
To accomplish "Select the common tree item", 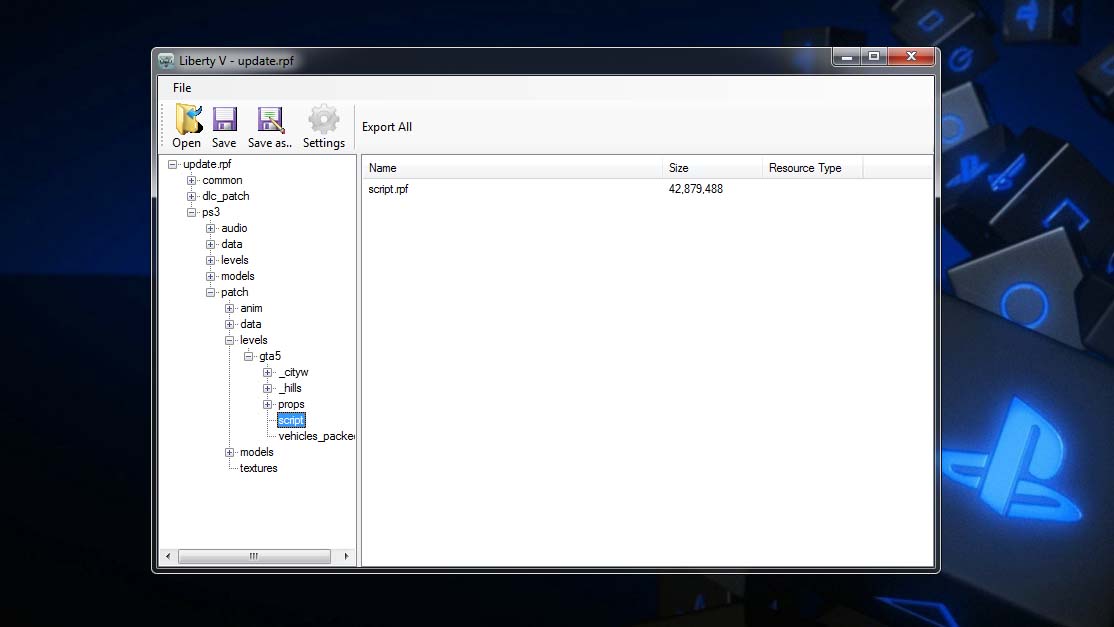I will [222, 180].
